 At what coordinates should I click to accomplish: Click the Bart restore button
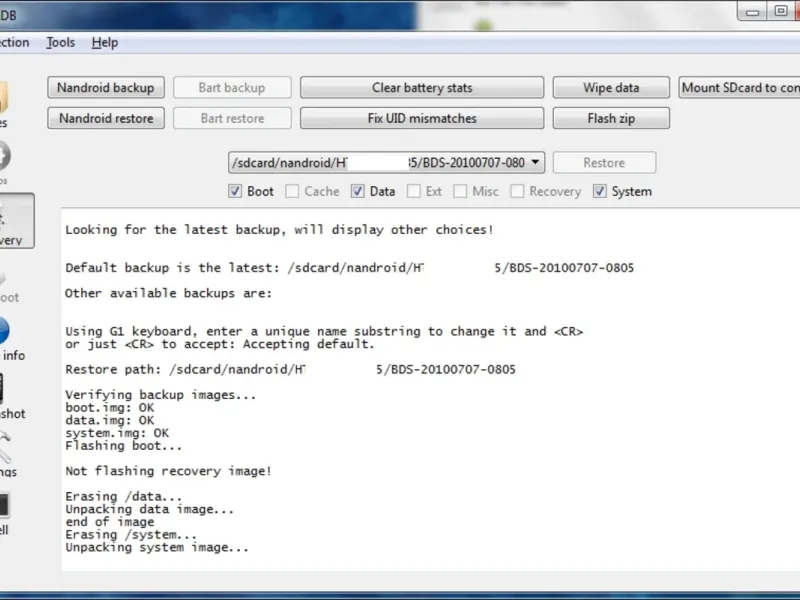pyautogui.click(x=232, y=118)
